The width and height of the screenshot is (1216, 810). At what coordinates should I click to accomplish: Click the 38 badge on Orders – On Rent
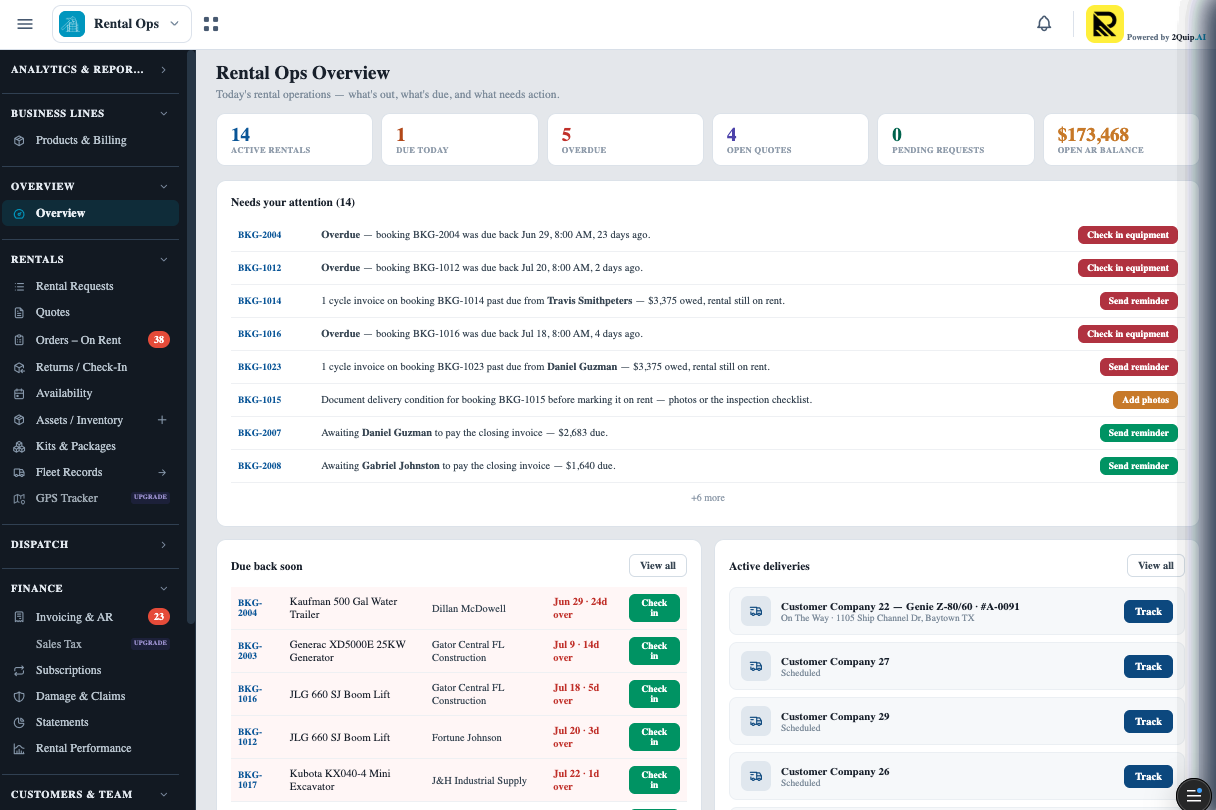159,340
